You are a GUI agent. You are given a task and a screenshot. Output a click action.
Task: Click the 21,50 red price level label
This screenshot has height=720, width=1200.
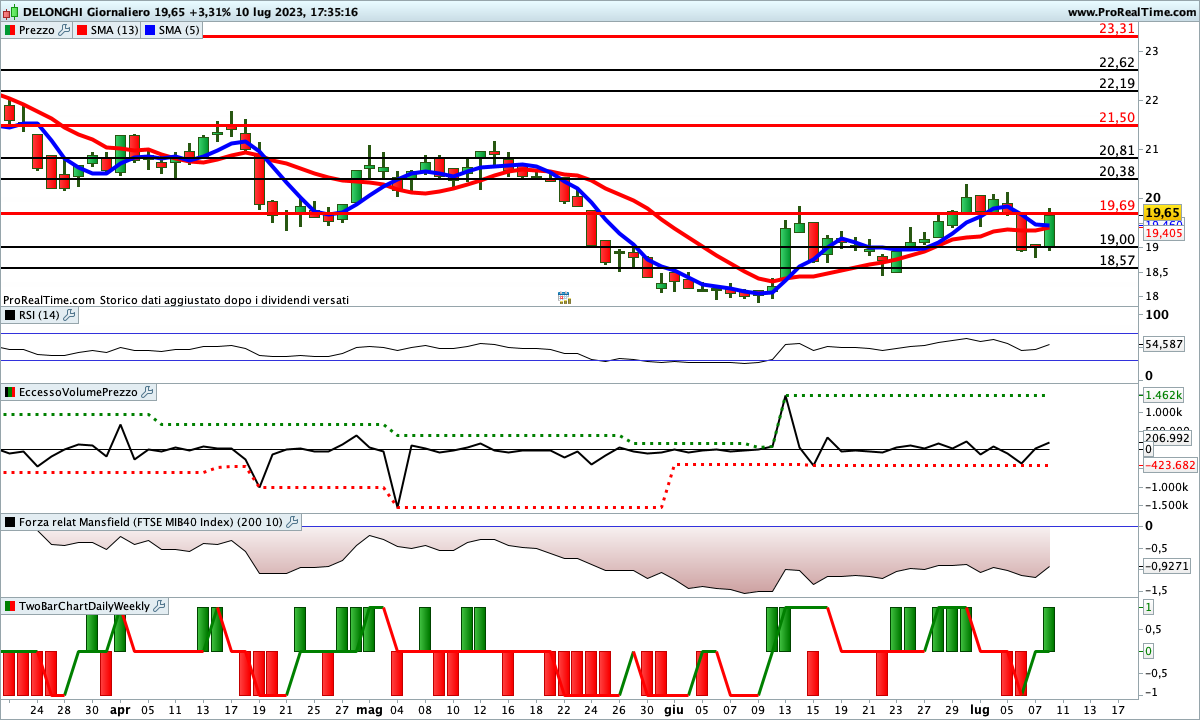pyautogui.click(x=1116, y=117)
